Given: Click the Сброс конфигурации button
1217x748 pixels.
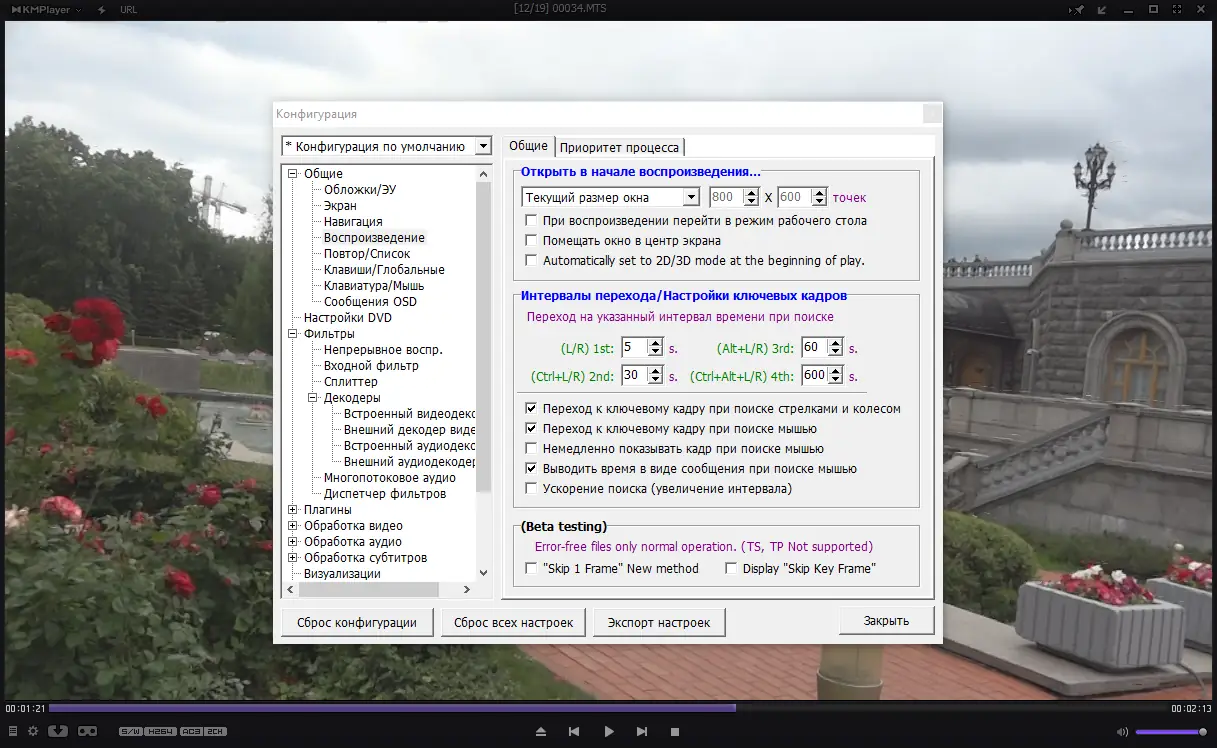Looking at the screenshot, I should pos(357,622).
